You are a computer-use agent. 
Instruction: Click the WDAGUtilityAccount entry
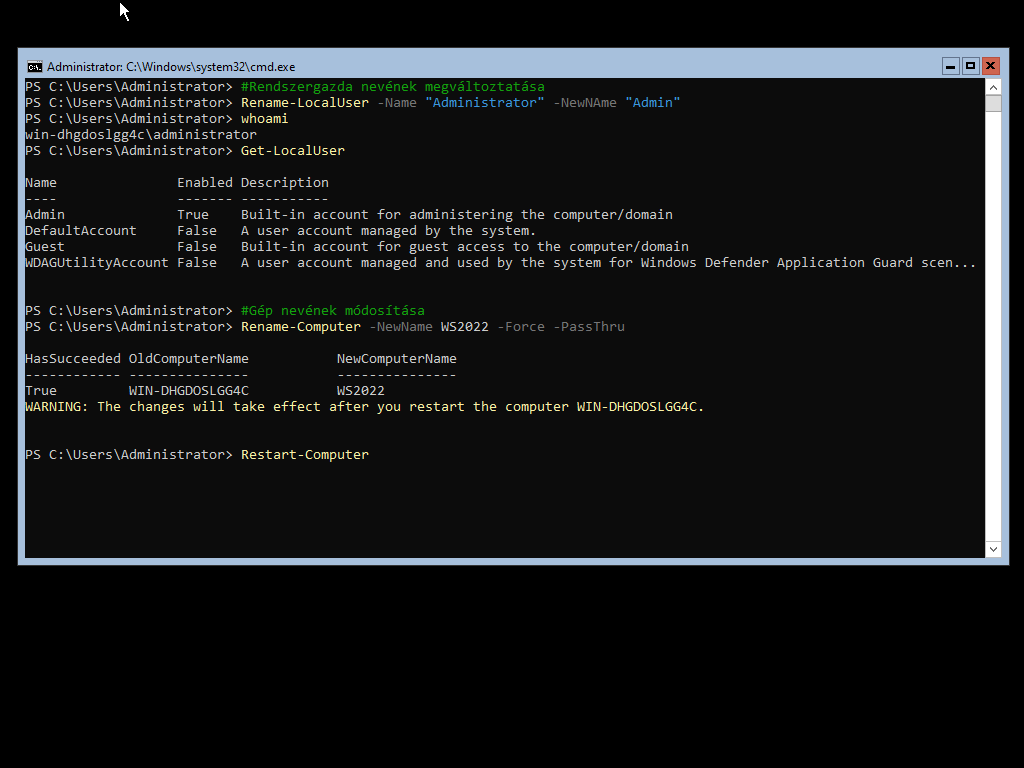coord(97,263)
